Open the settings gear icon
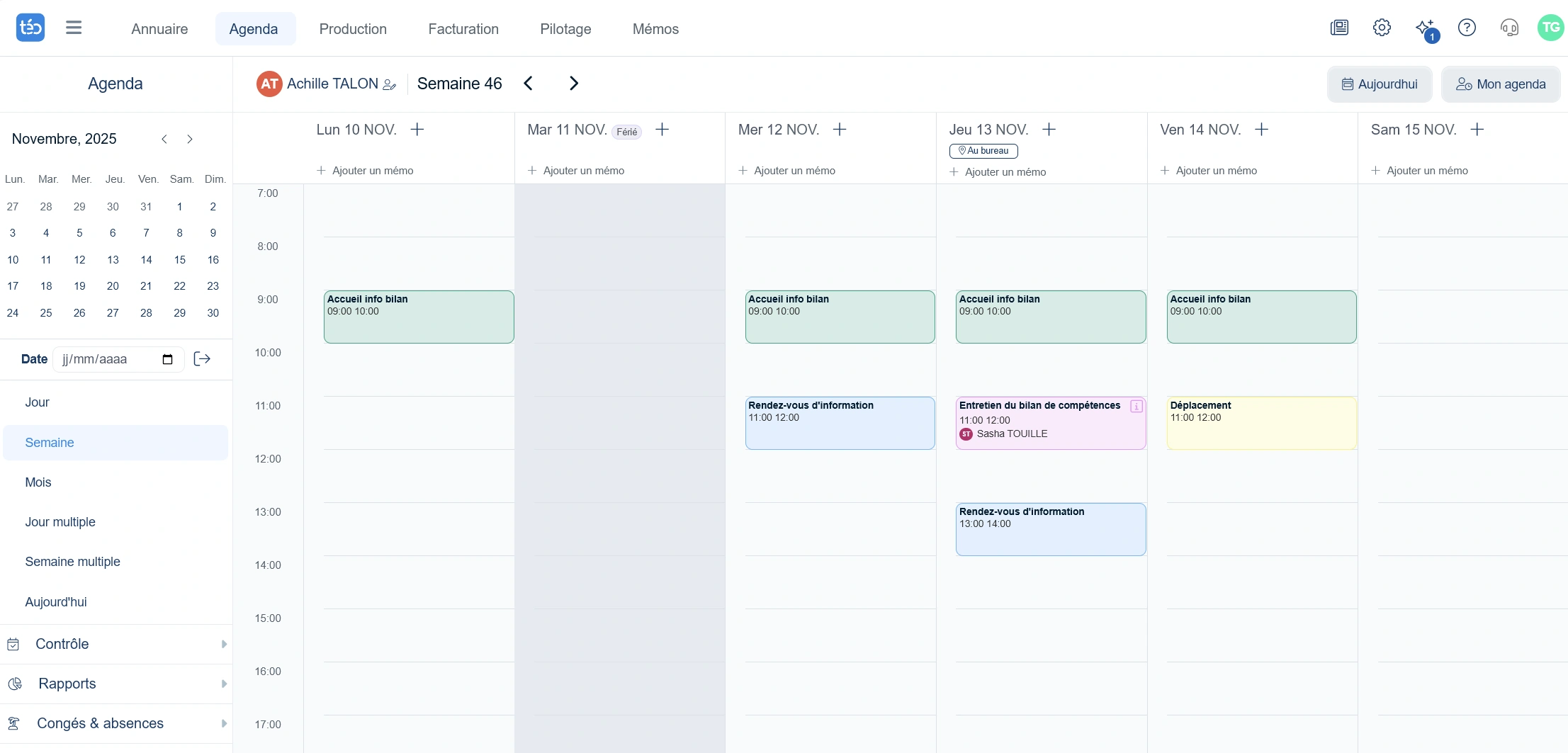 click(x=1382, y=27)
